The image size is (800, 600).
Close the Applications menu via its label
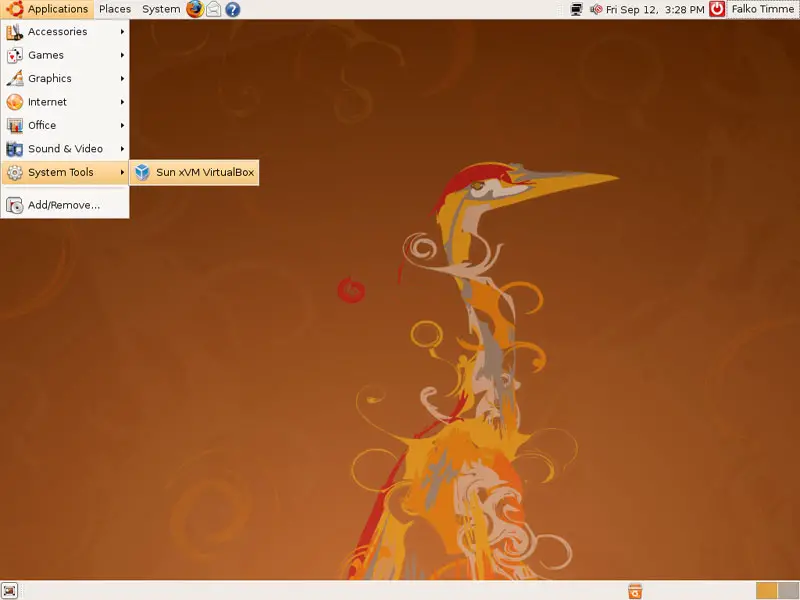pos(58,9)
